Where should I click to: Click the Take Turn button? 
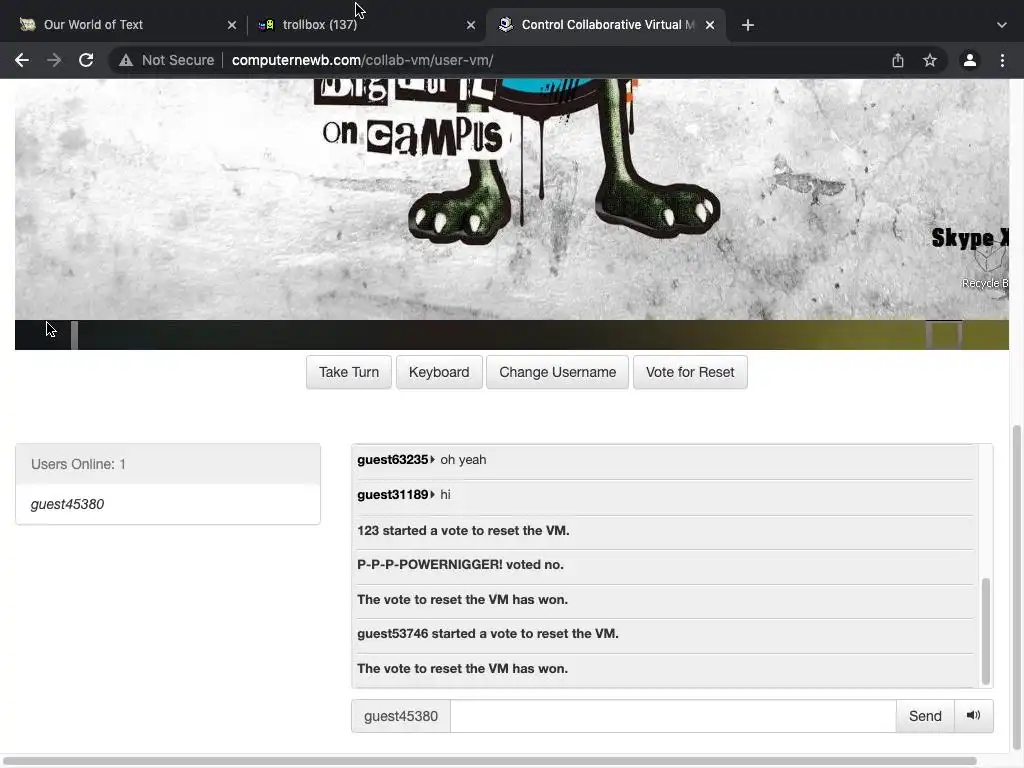[349, 372]
